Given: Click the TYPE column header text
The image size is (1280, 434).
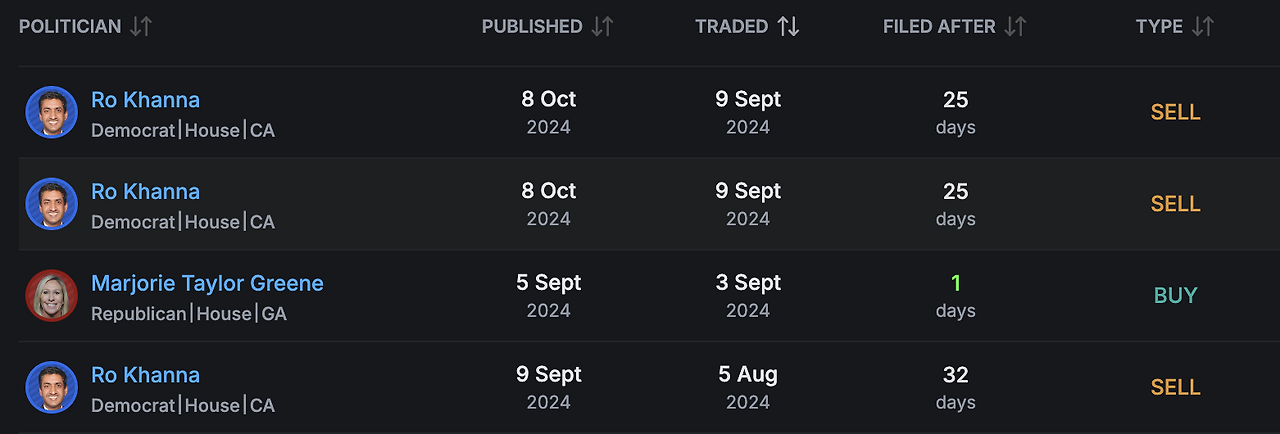Looking at the screenshot, I should tap(1159, 27).
